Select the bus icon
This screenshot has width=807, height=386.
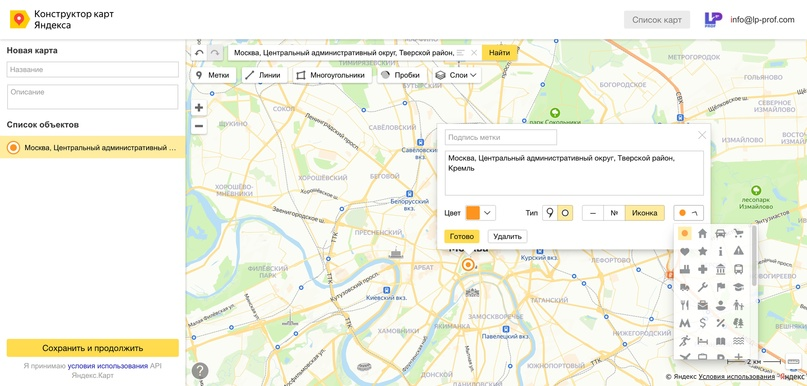739,269
